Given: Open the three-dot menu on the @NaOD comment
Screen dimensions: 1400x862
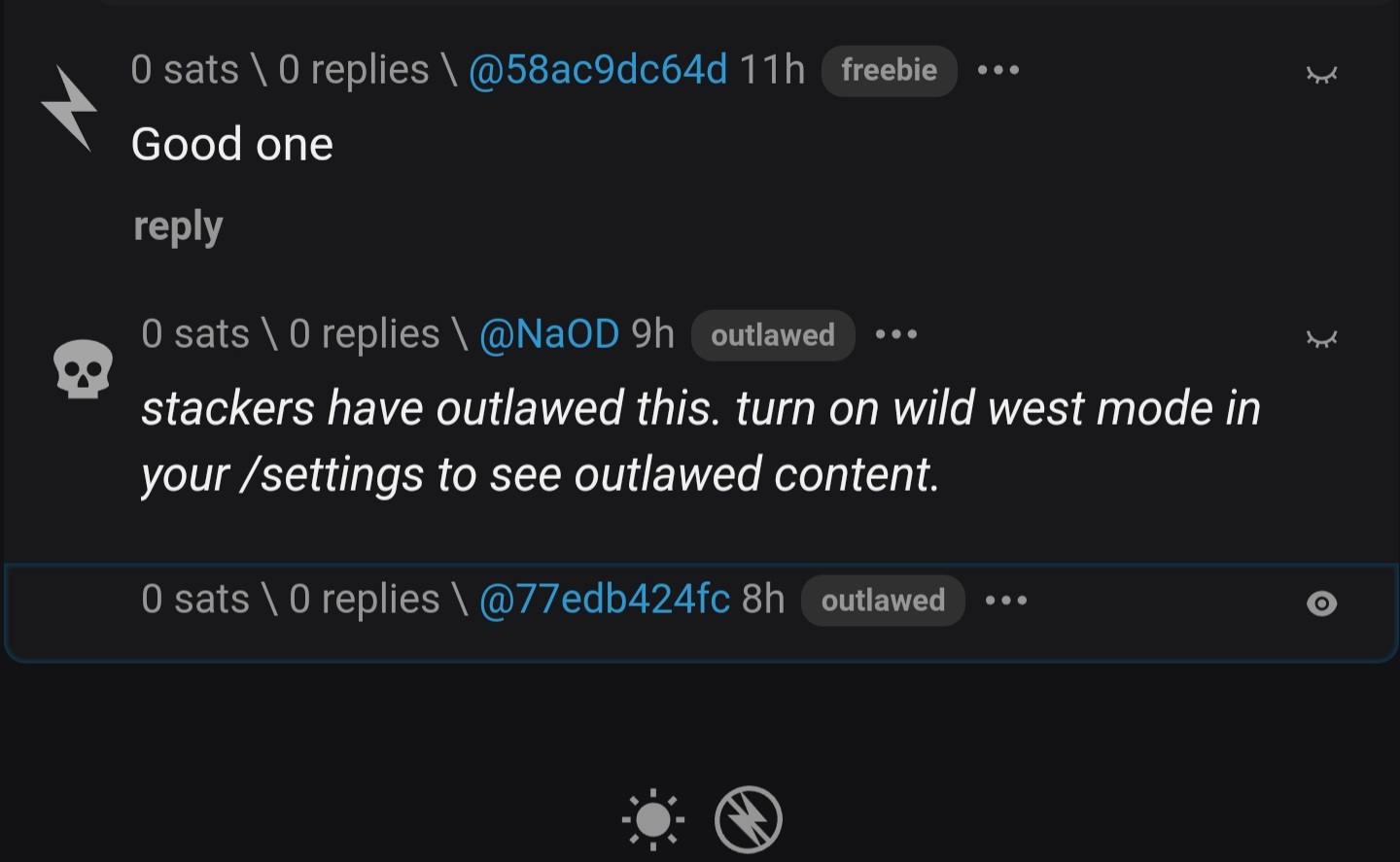Looking at the screenshot, I should [895, 334].
